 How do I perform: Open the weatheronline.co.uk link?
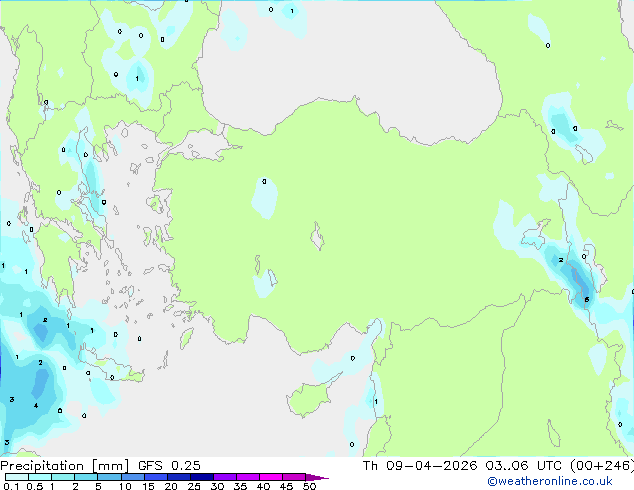pos(550,481)
